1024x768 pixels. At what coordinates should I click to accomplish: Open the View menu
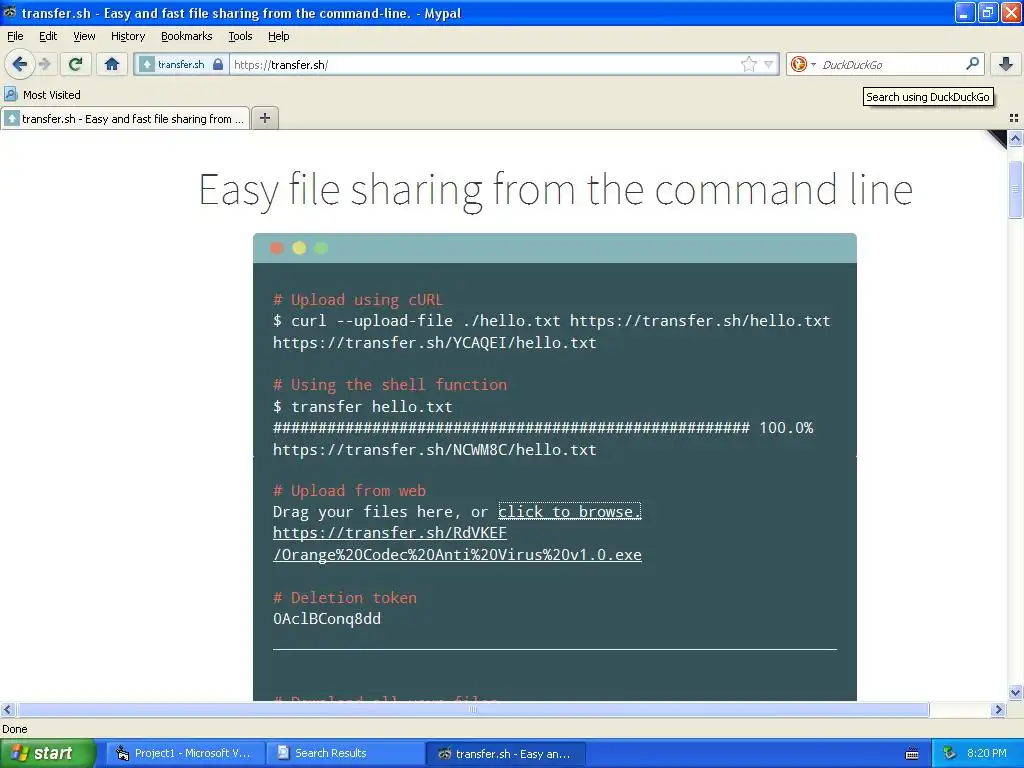click(x=84, y=36)
